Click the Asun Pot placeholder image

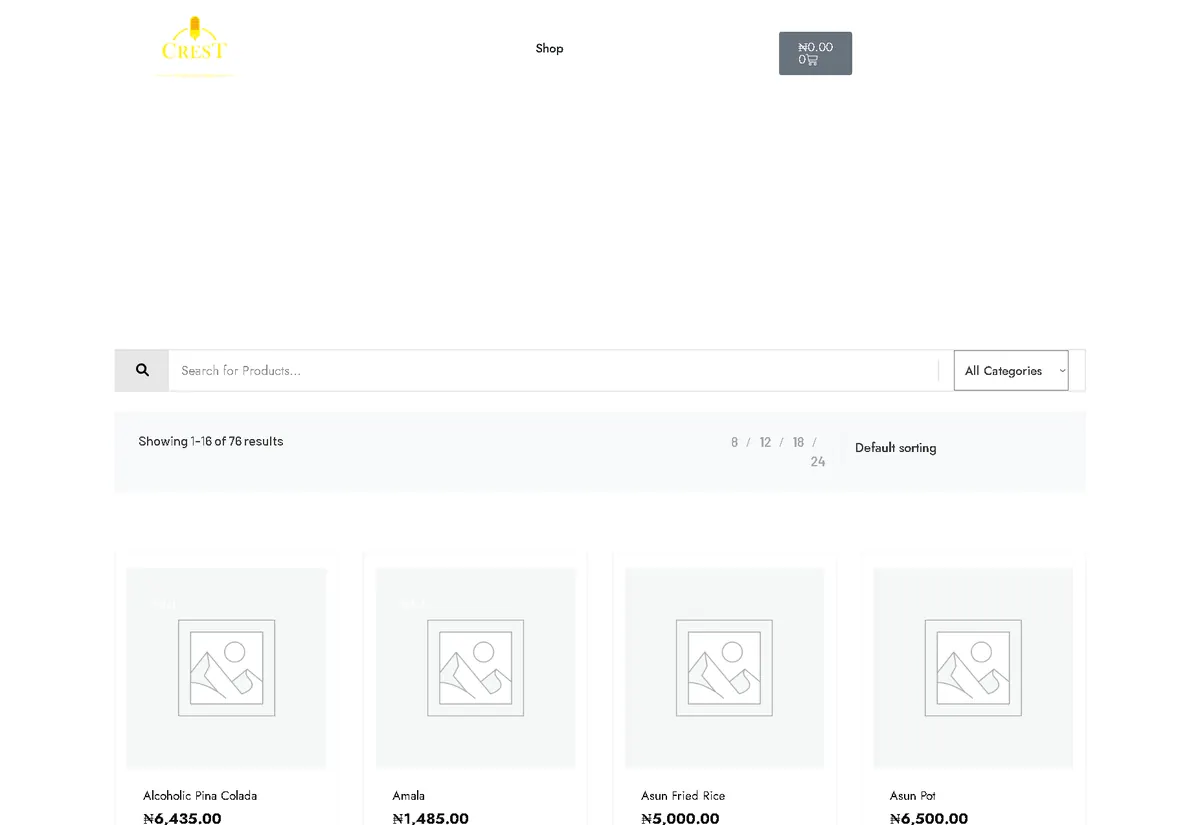coord(973,668)
